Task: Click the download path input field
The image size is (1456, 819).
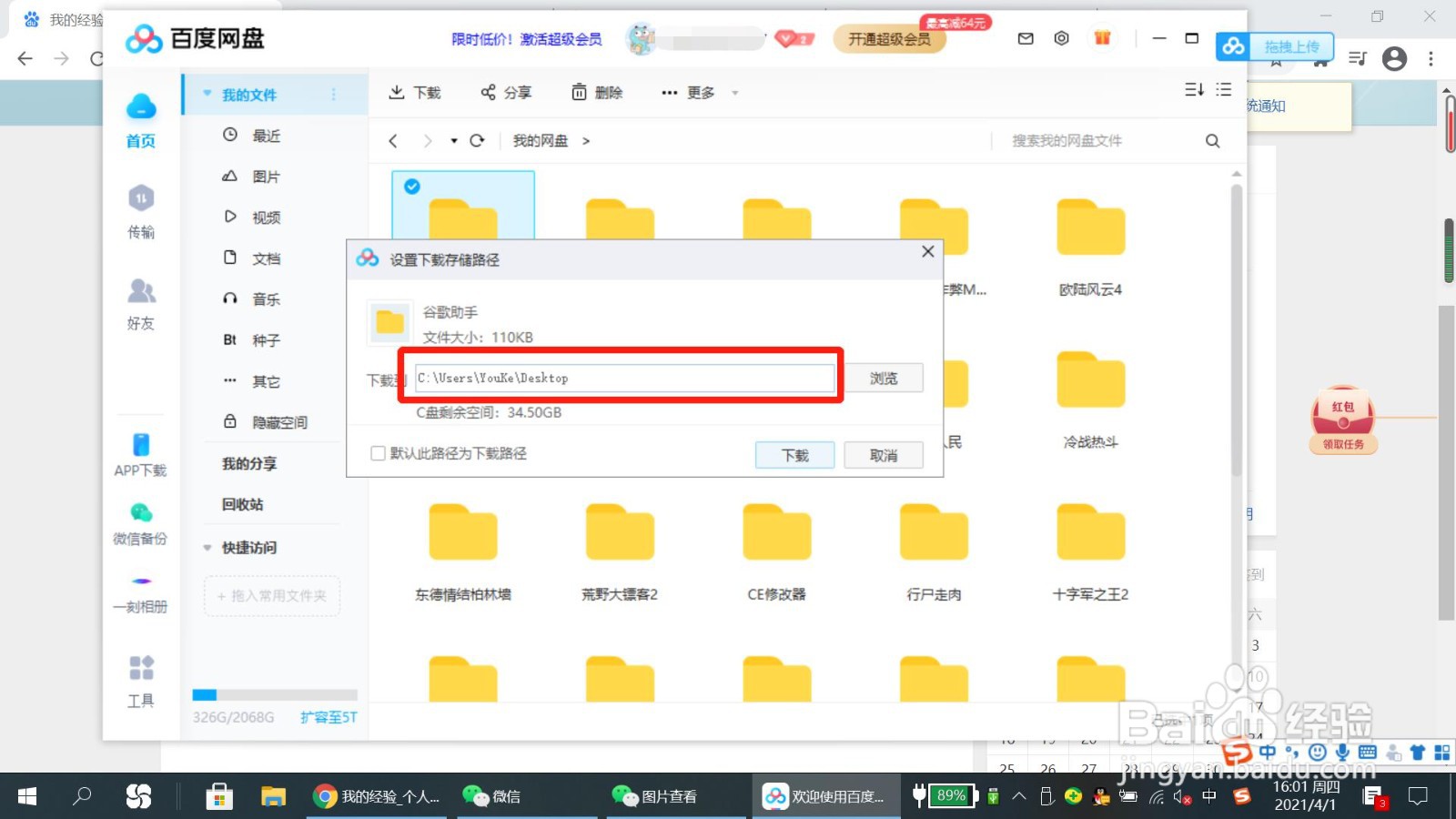Action: coord(624,378)
